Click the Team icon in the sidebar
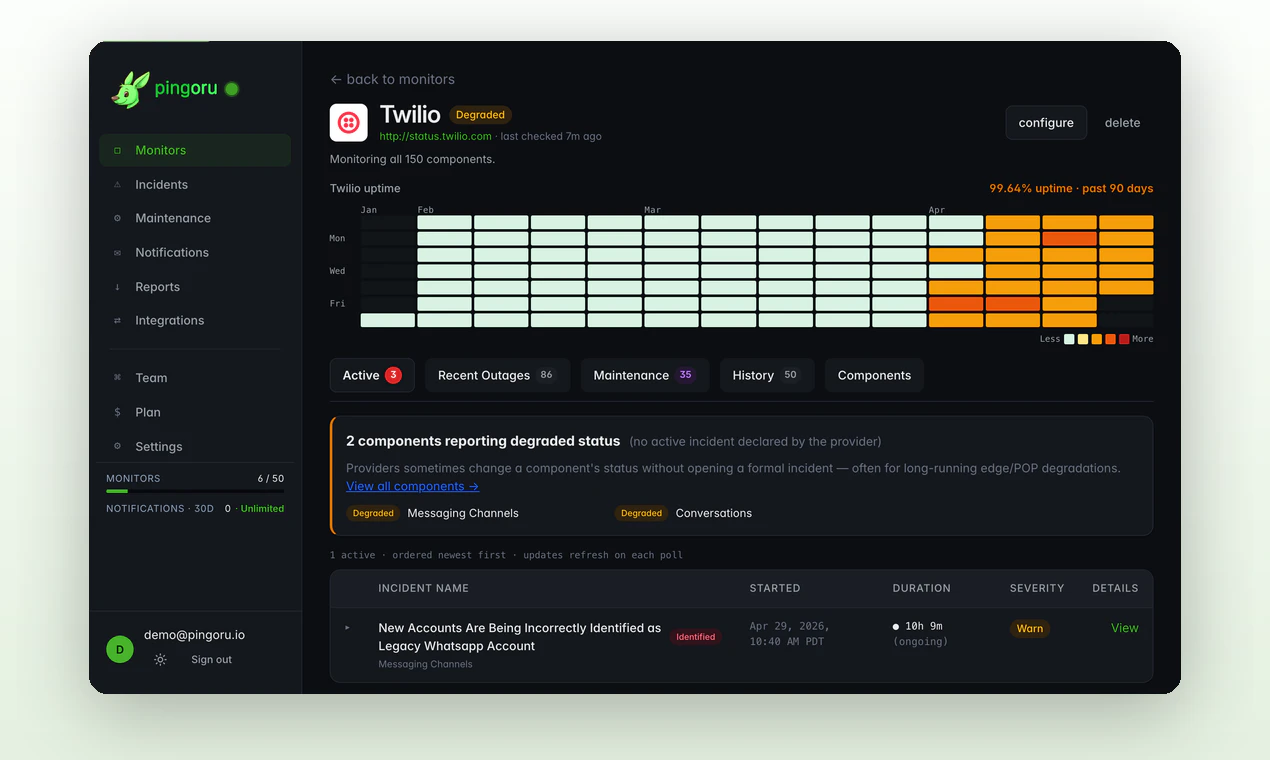 coord(116,377)
